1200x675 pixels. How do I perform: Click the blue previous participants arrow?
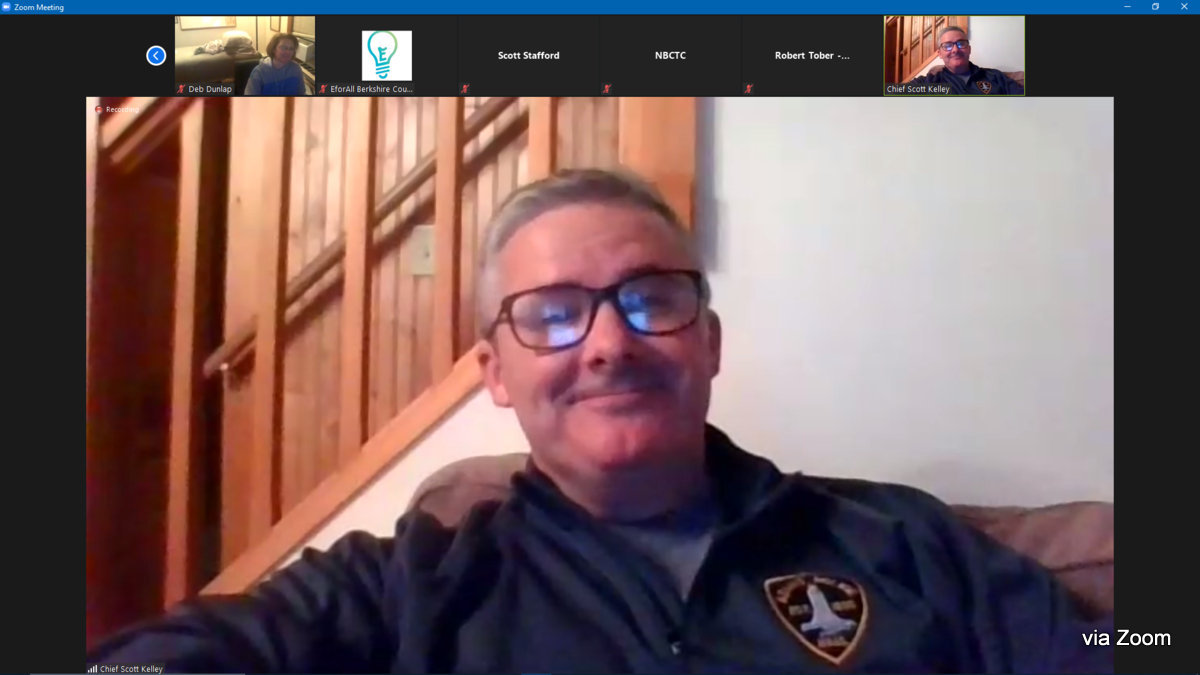click(156, 56)
